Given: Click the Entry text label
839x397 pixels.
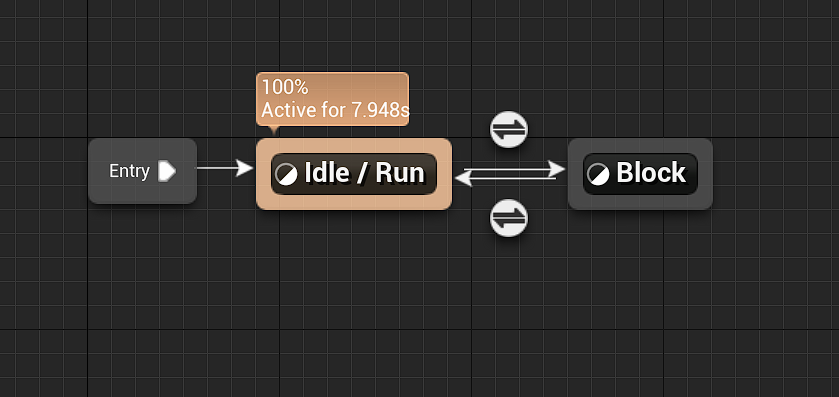Looking at the screenshot, I should (129, 171).
